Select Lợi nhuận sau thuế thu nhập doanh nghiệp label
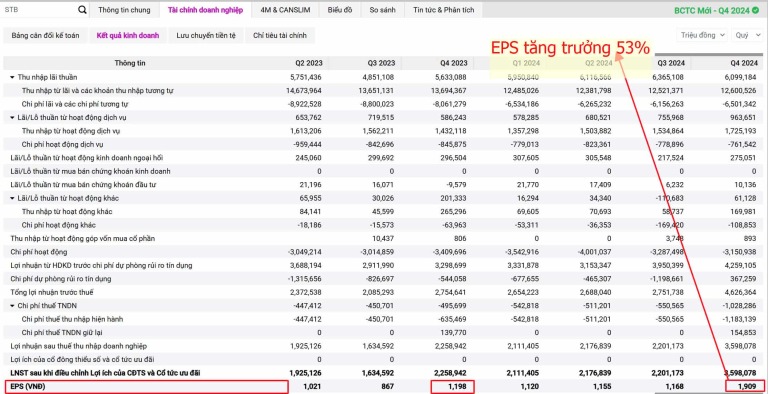The width and height of the screenshot is (768, 394). point(78,346)
